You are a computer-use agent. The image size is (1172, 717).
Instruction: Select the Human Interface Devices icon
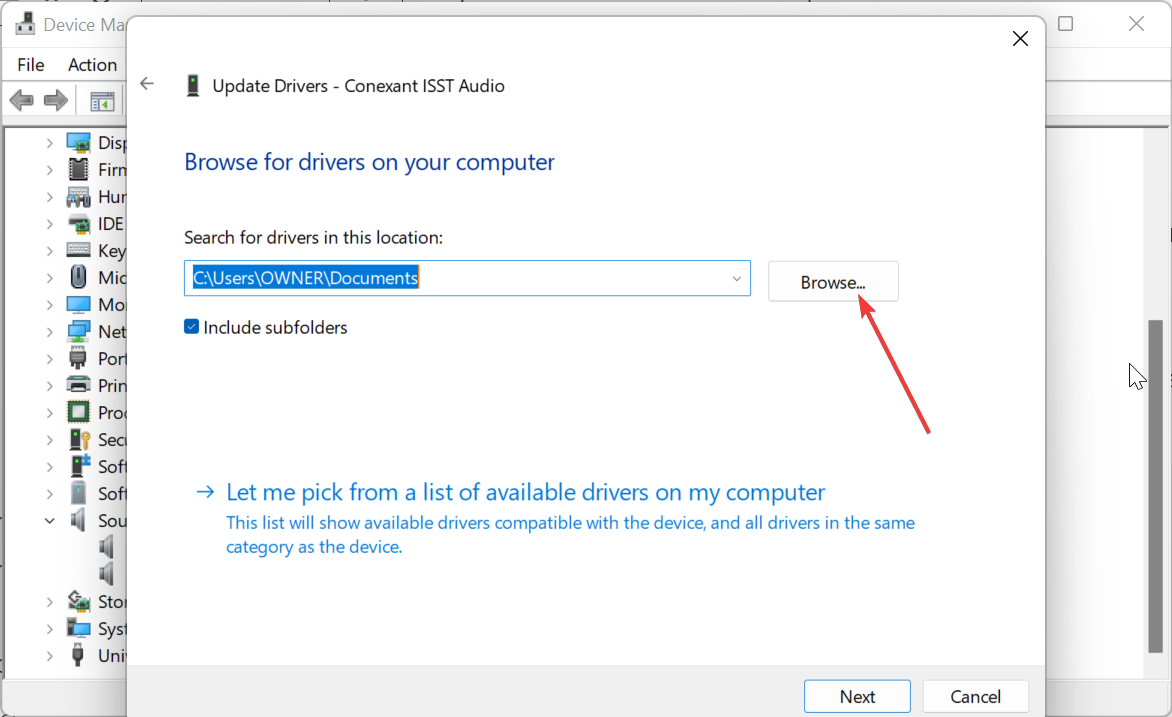pyautogui.click(x=78, y=197)
